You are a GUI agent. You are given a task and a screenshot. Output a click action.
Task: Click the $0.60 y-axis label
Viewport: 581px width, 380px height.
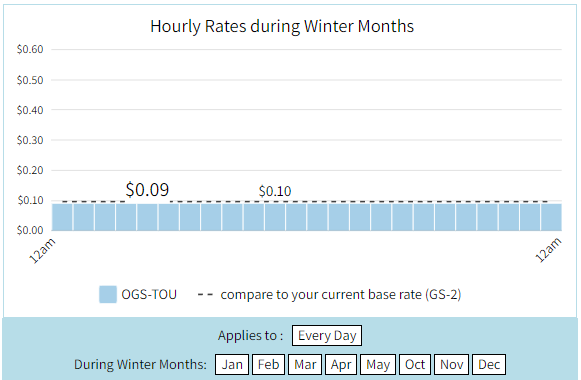pos(30,49)
